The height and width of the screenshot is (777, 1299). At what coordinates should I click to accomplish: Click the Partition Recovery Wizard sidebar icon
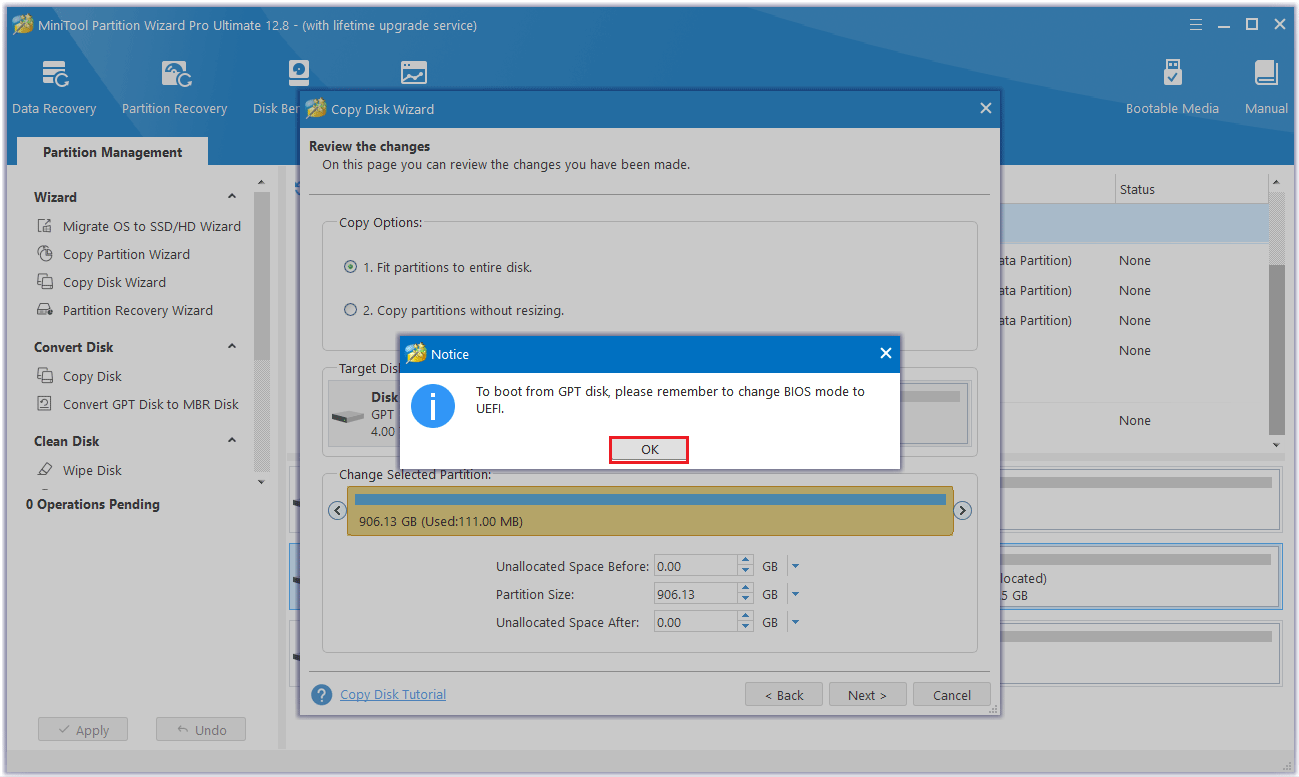(45, 310)
